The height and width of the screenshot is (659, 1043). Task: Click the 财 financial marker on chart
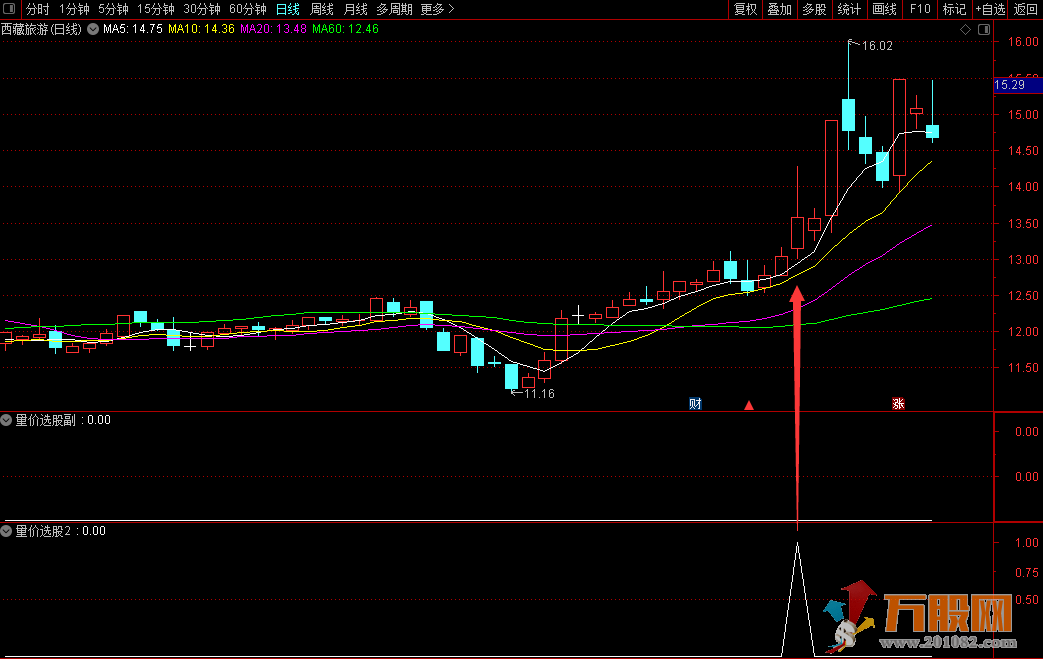point(695,404)
